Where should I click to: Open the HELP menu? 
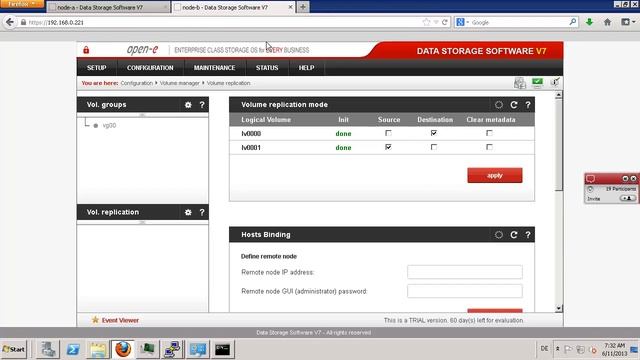point(306,68)
